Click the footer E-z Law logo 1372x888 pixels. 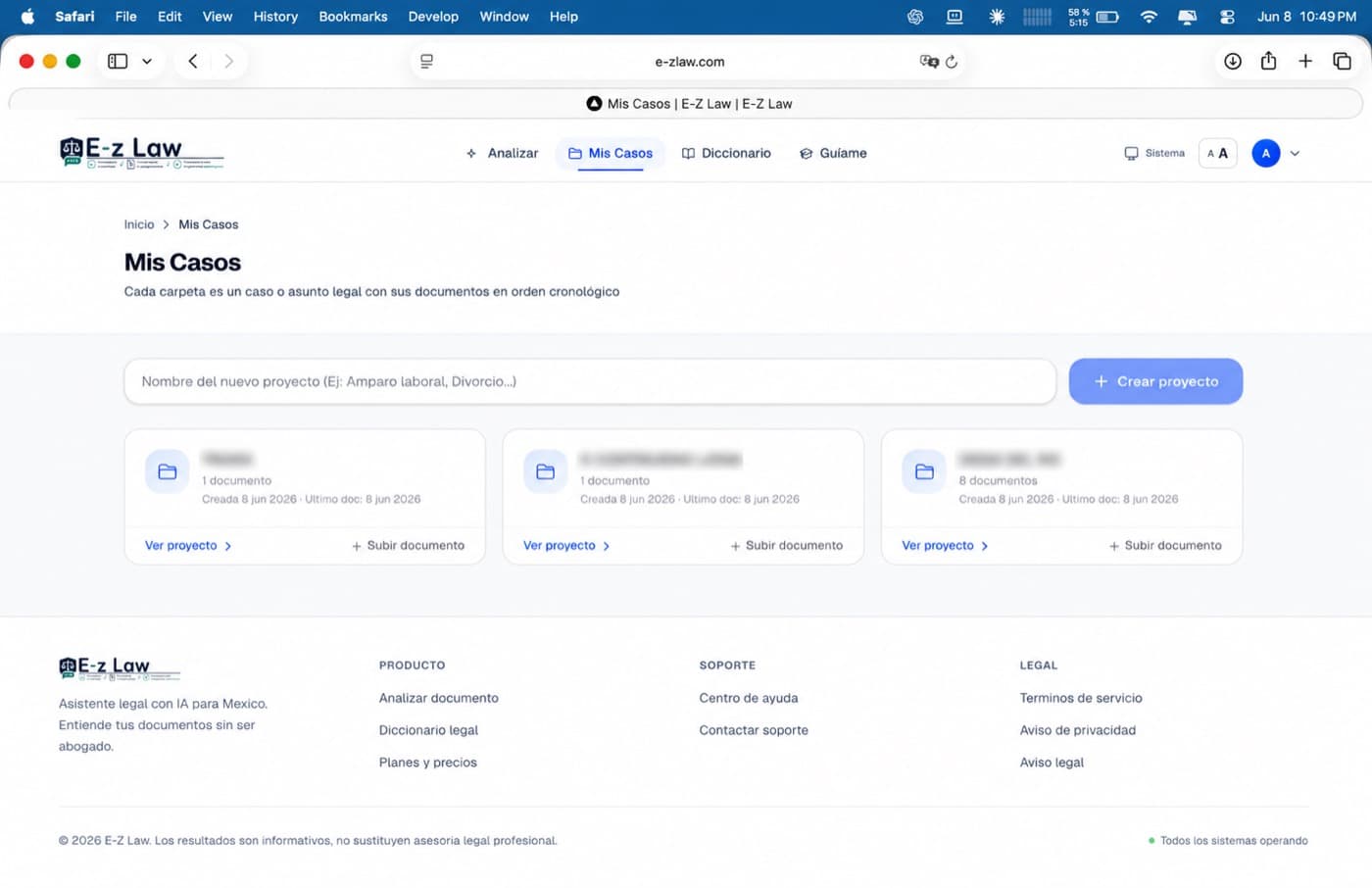click(x=120, y=668)
